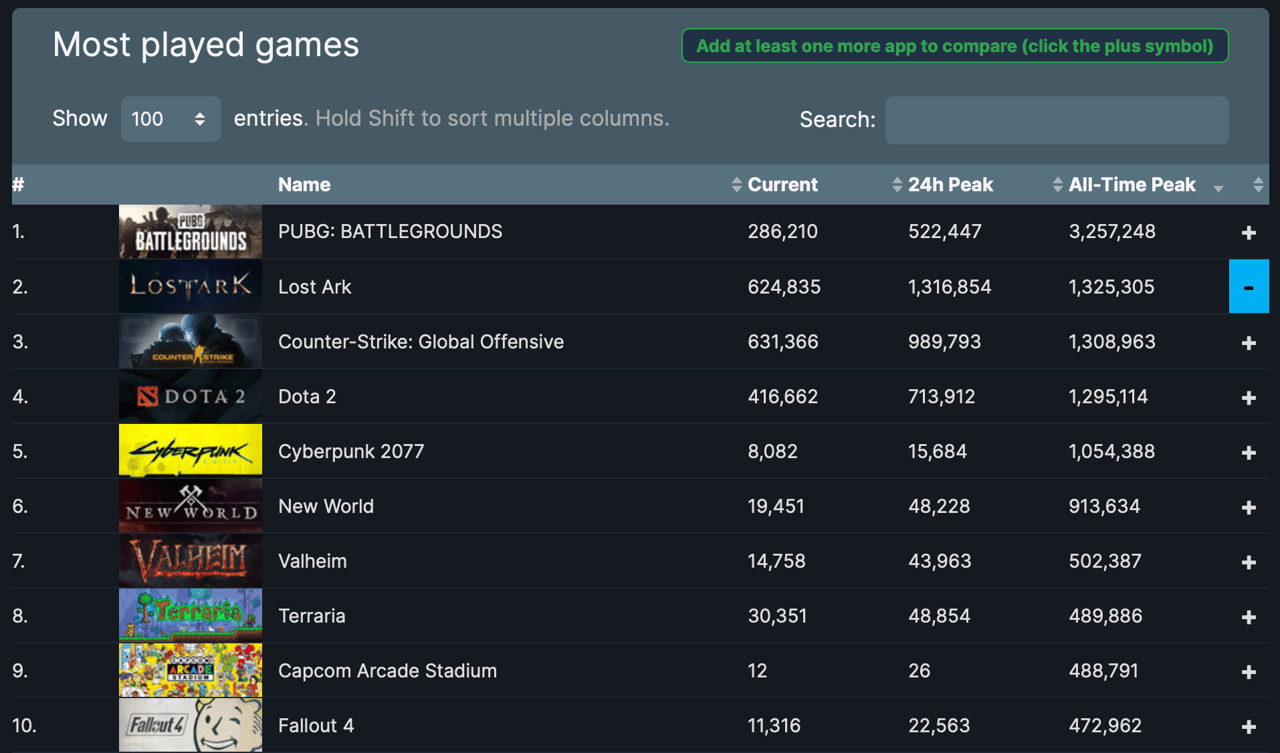The width and height of the screenshot is (1280, 753).
Task: Open the PUBG: BATTLEGROUNDS game banner icon
Action: pyautogui.click(x=190, y=231)
